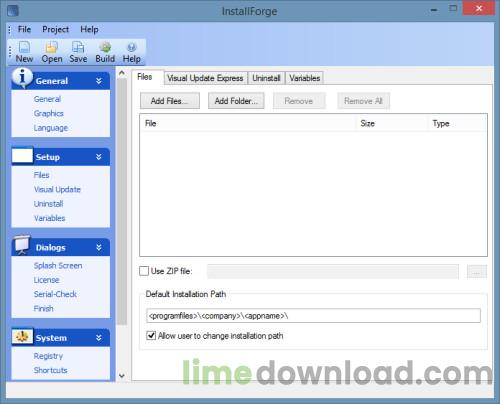Screen dimensions: 500x404
Task: Click the Save toolbar icon
Action: 78,47
